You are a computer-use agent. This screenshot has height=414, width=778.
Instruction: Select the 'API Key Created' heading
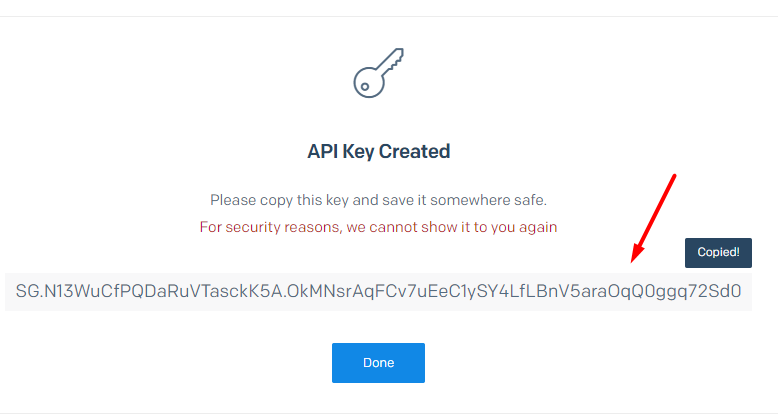[378, 152]
